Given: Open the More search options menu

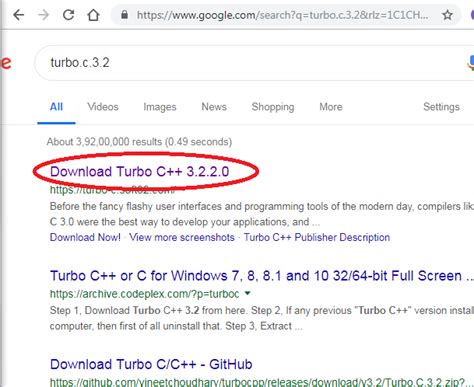Looking at the screenshot, I should (331, 107).
